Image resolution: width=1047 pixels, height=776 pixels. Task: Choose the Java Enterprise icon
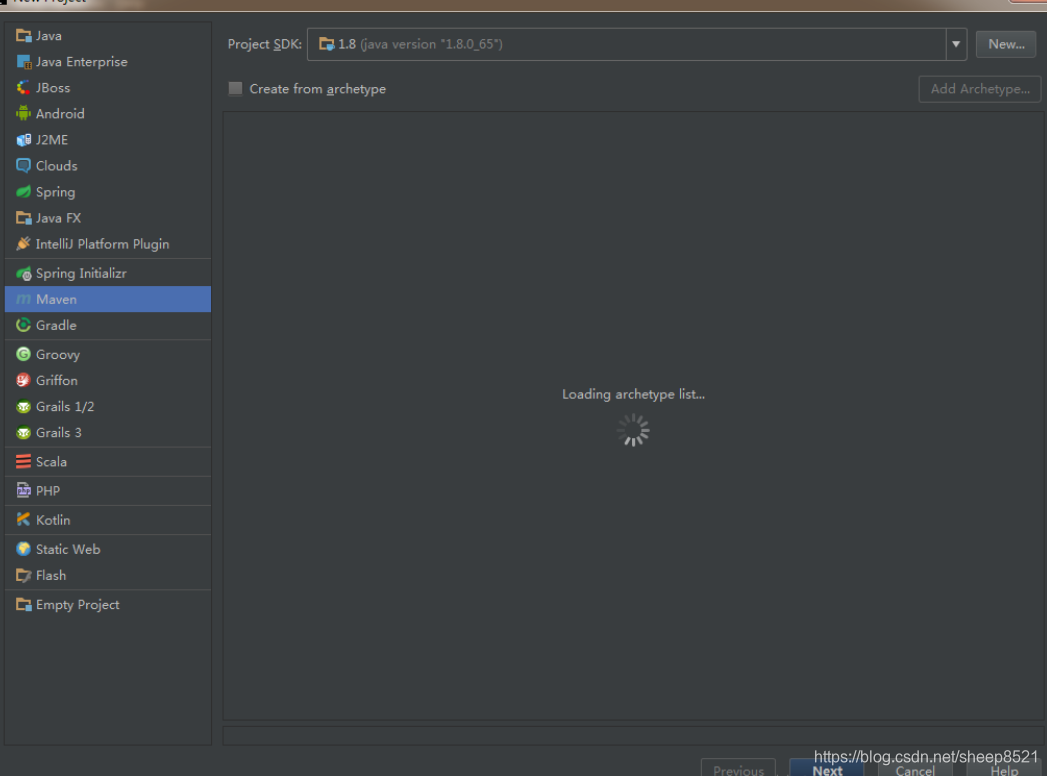pos(23,61)
